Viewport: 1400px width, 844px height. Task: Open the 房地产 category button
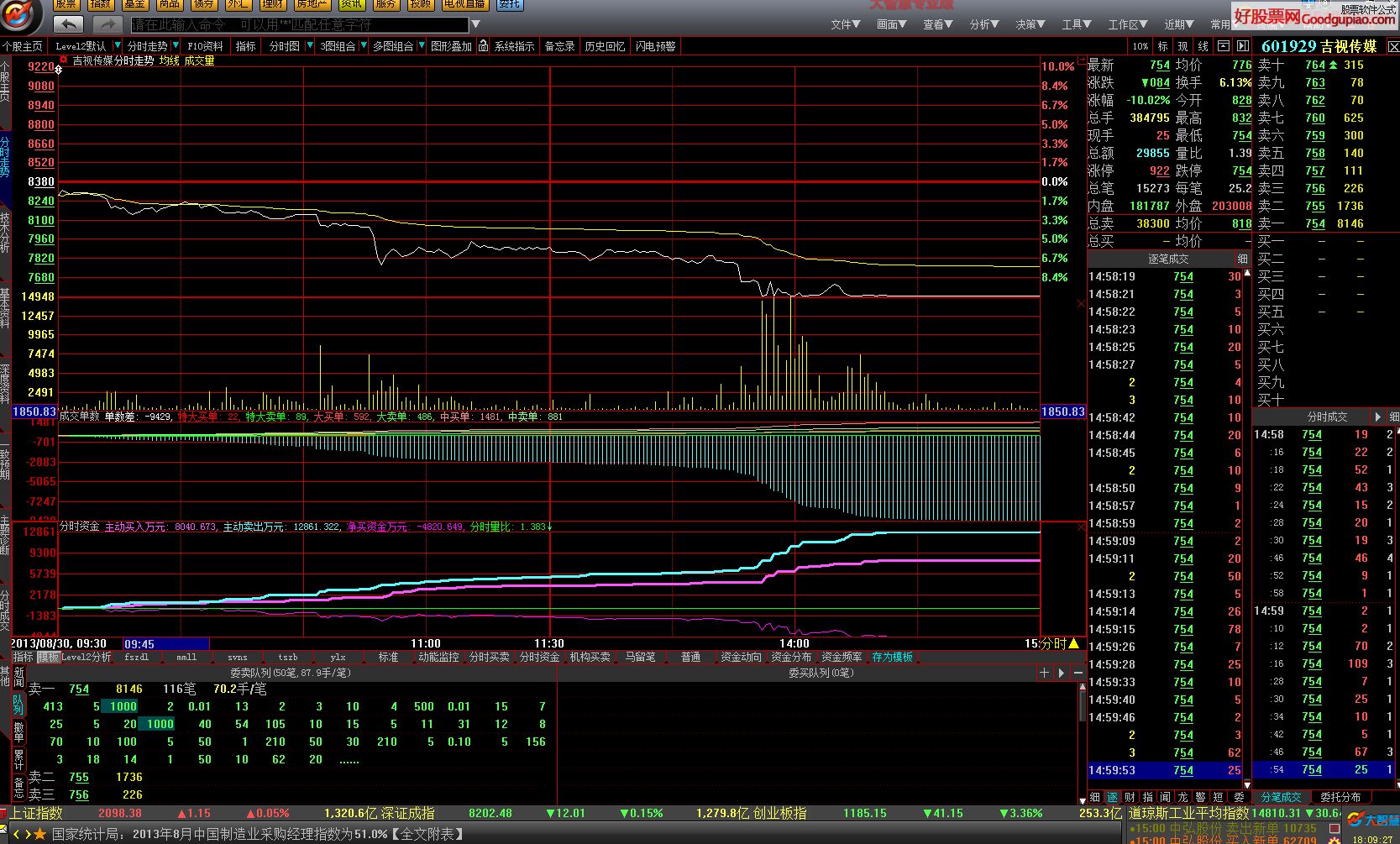311,5
